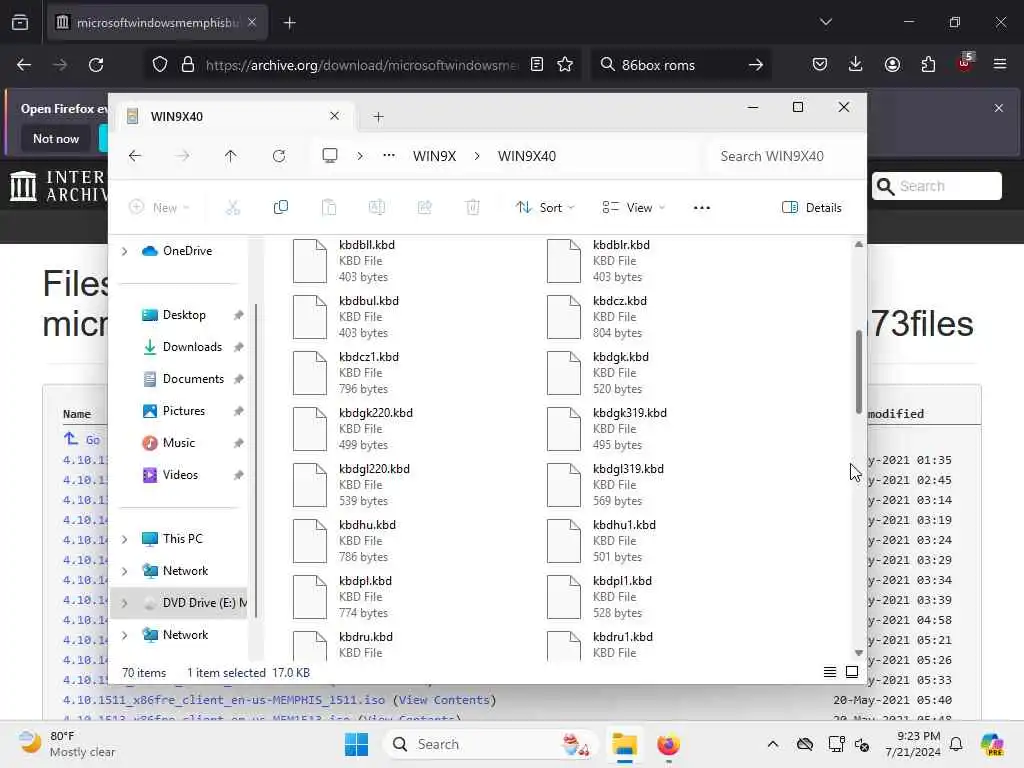Expand the breadcrumb chevron after WIN9X
Screen dimensions: 1024x768
(477, 156)
